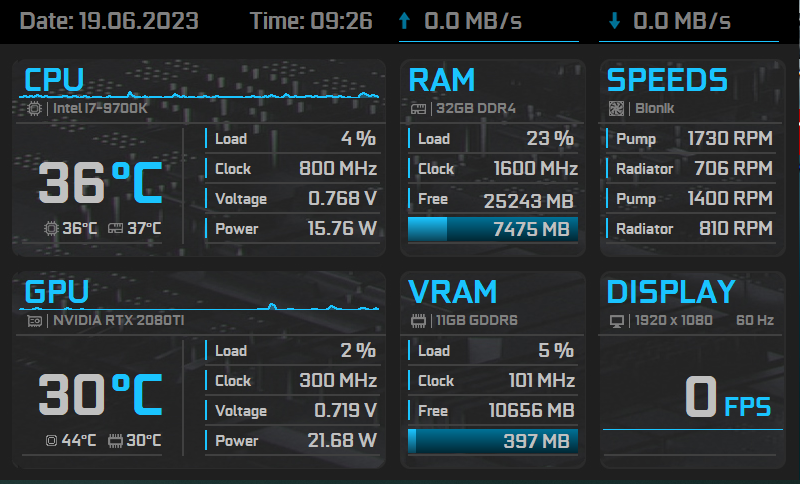Image resolution: width=800 pixels, height=484 pixels.
Task: Click the small icon beside 37°C reading
Action: point(115,229)
